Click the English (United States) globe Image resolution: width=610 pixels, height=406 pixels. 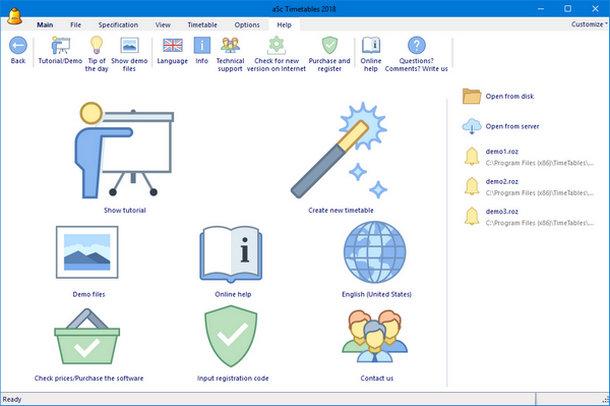click(375, 252)
